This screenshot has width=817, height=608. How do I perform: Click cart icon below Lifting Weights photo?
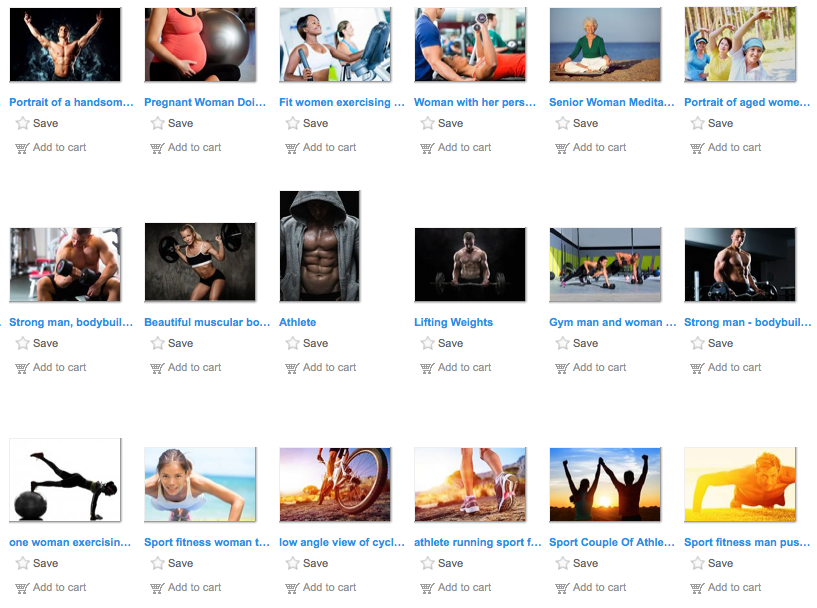point(427,368)
